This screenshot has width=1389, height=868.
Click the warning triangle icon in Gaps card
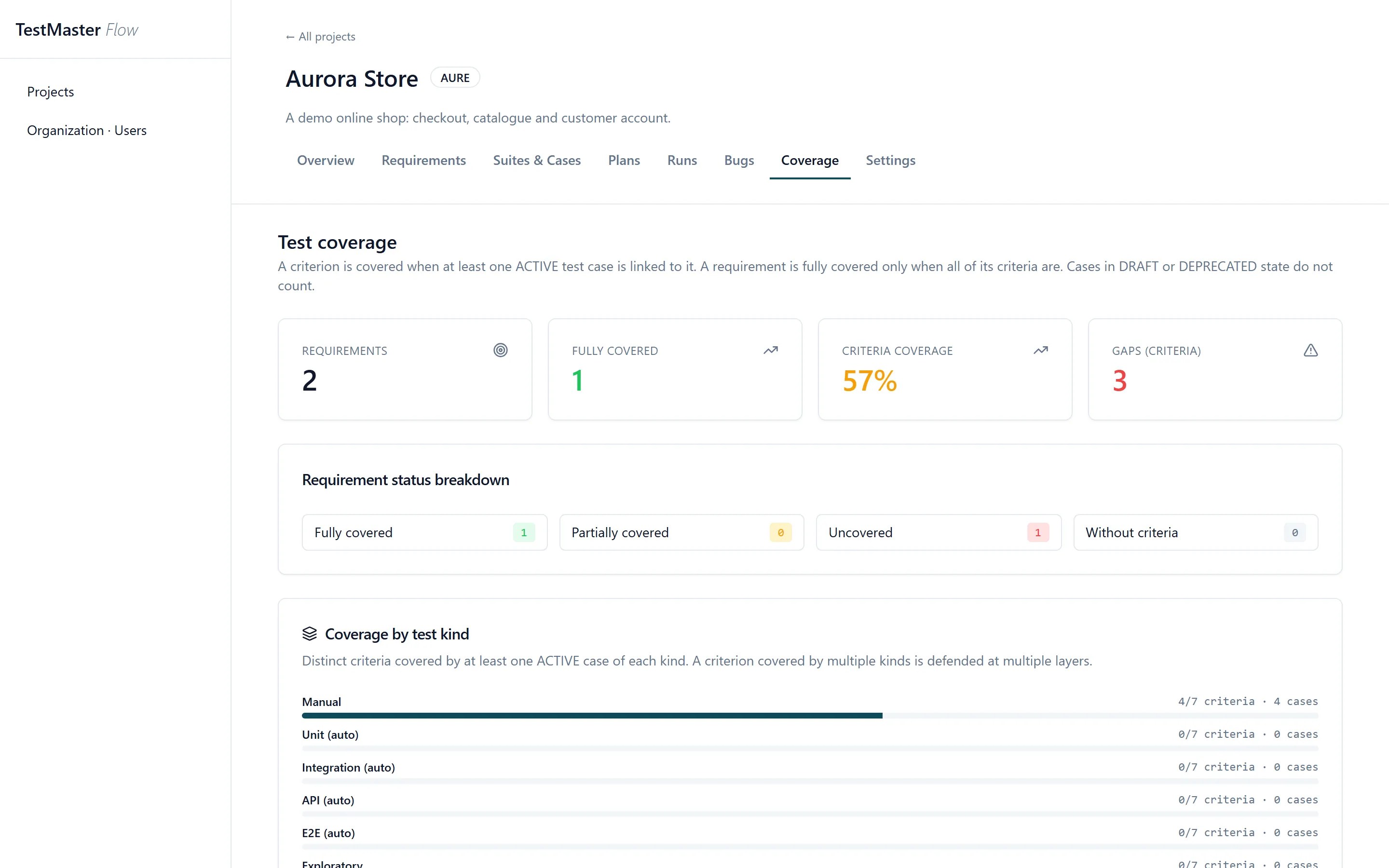coord(1310,350)
